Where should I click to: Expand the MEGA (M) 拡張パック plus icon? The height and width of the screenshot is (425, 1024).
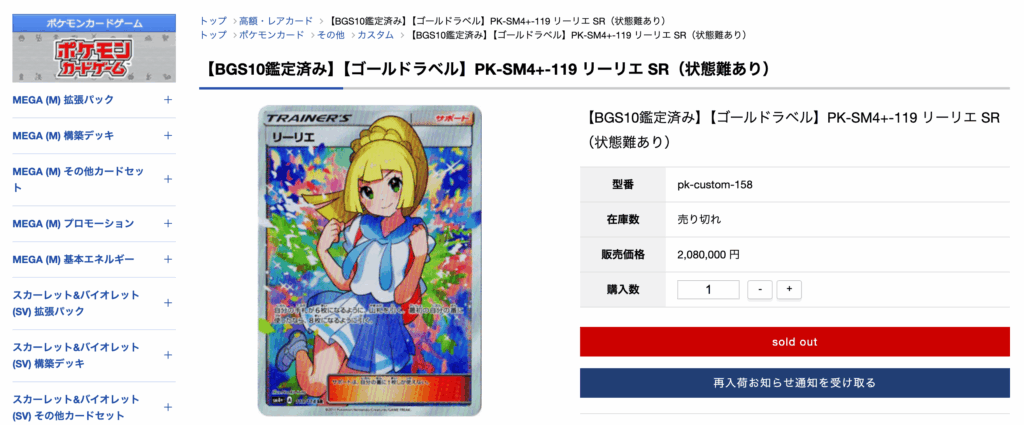[x=168, y=100]
